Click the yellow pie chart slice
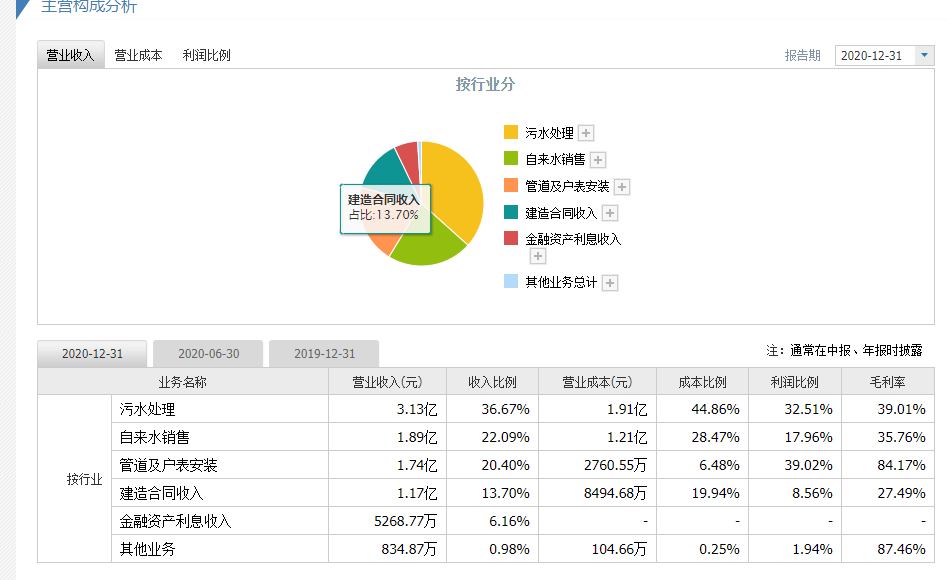Image resolution: width=949 pixels, height=580 pixels. (x=452, y=190)
